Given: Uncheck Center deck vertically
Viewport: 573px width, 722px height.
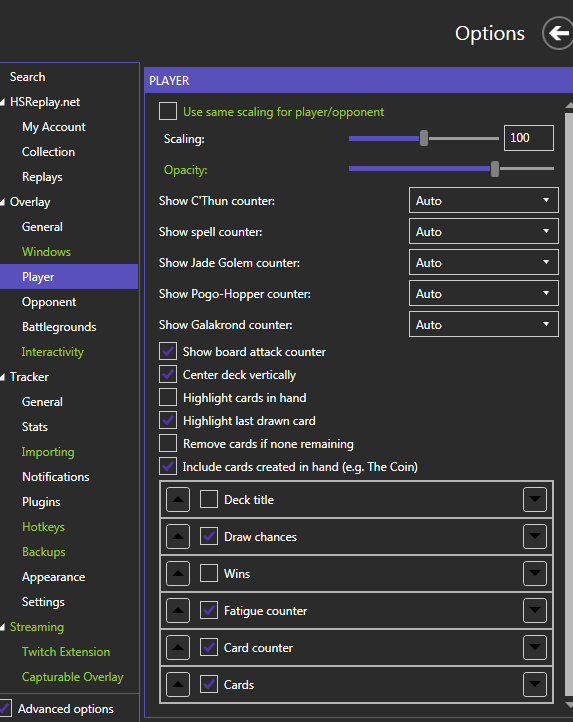Looking at the screenshot, I should (x=168, y=374).
